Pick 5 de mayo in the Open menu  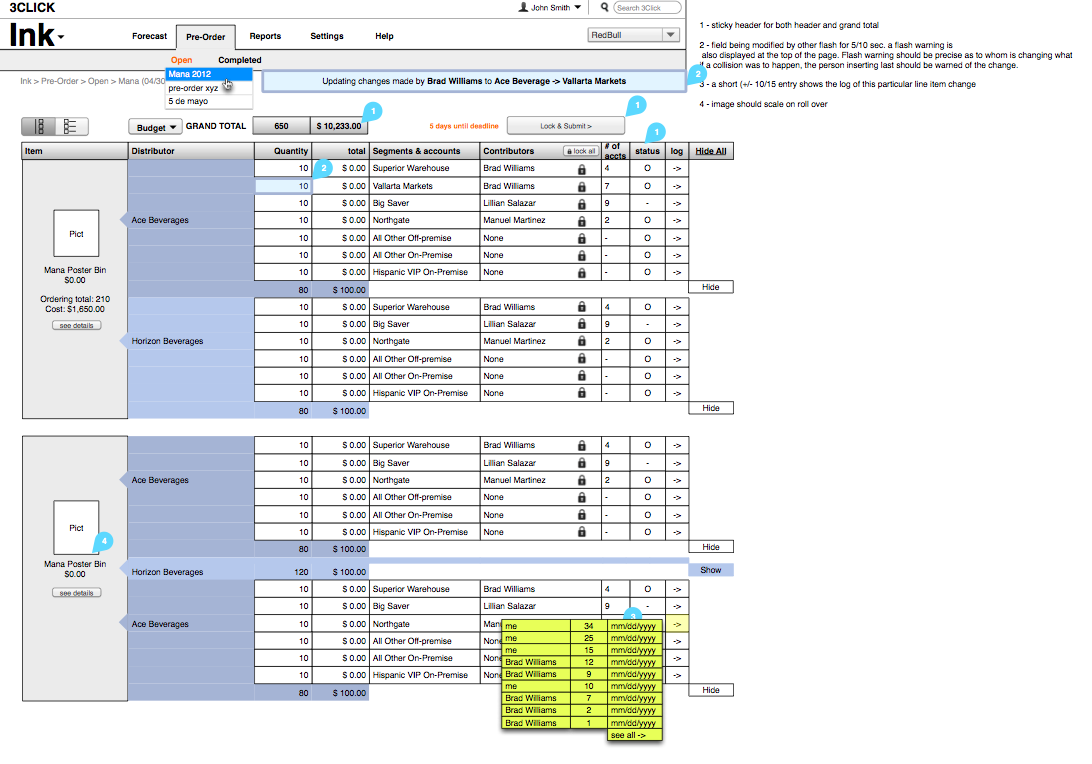click(209, 102)
